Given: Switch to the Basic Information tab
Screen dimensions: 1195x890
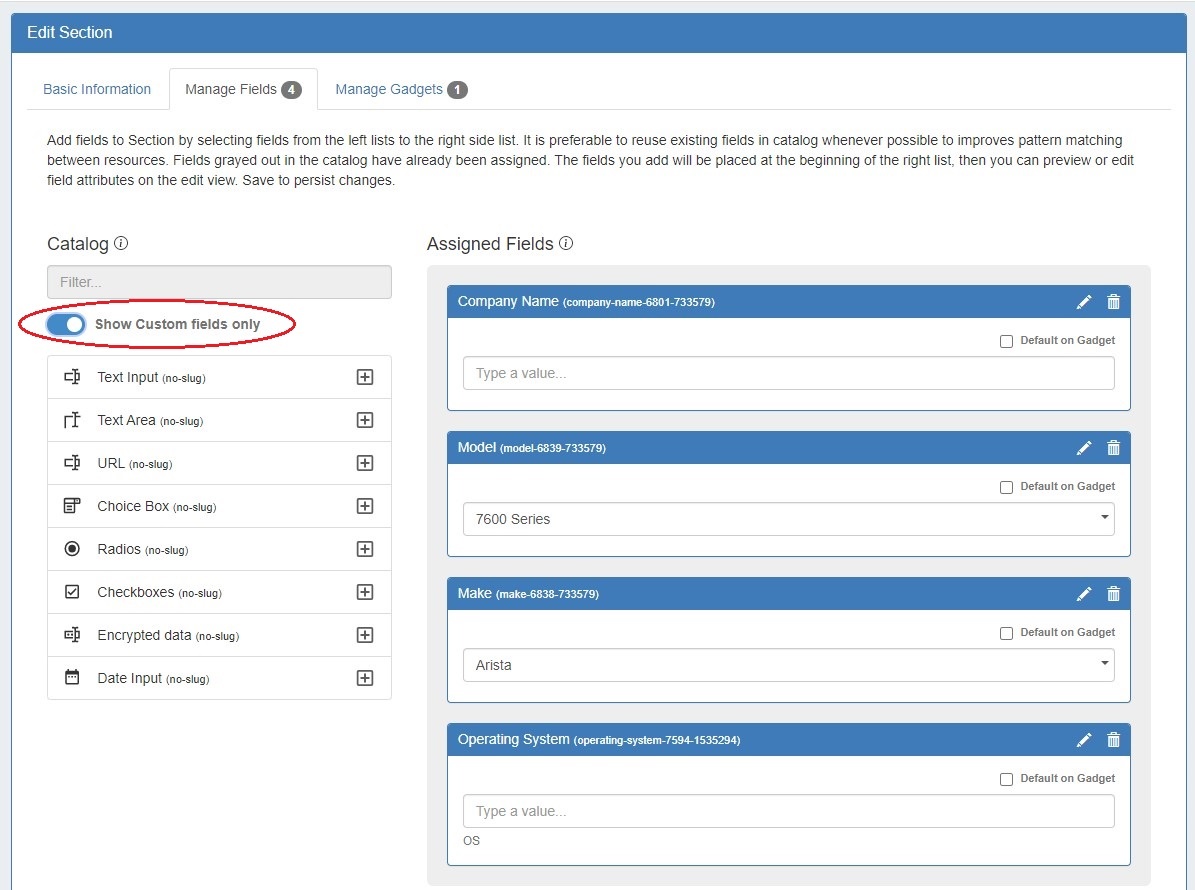Looking at the screenshot, I should click(x=97, y=89).
